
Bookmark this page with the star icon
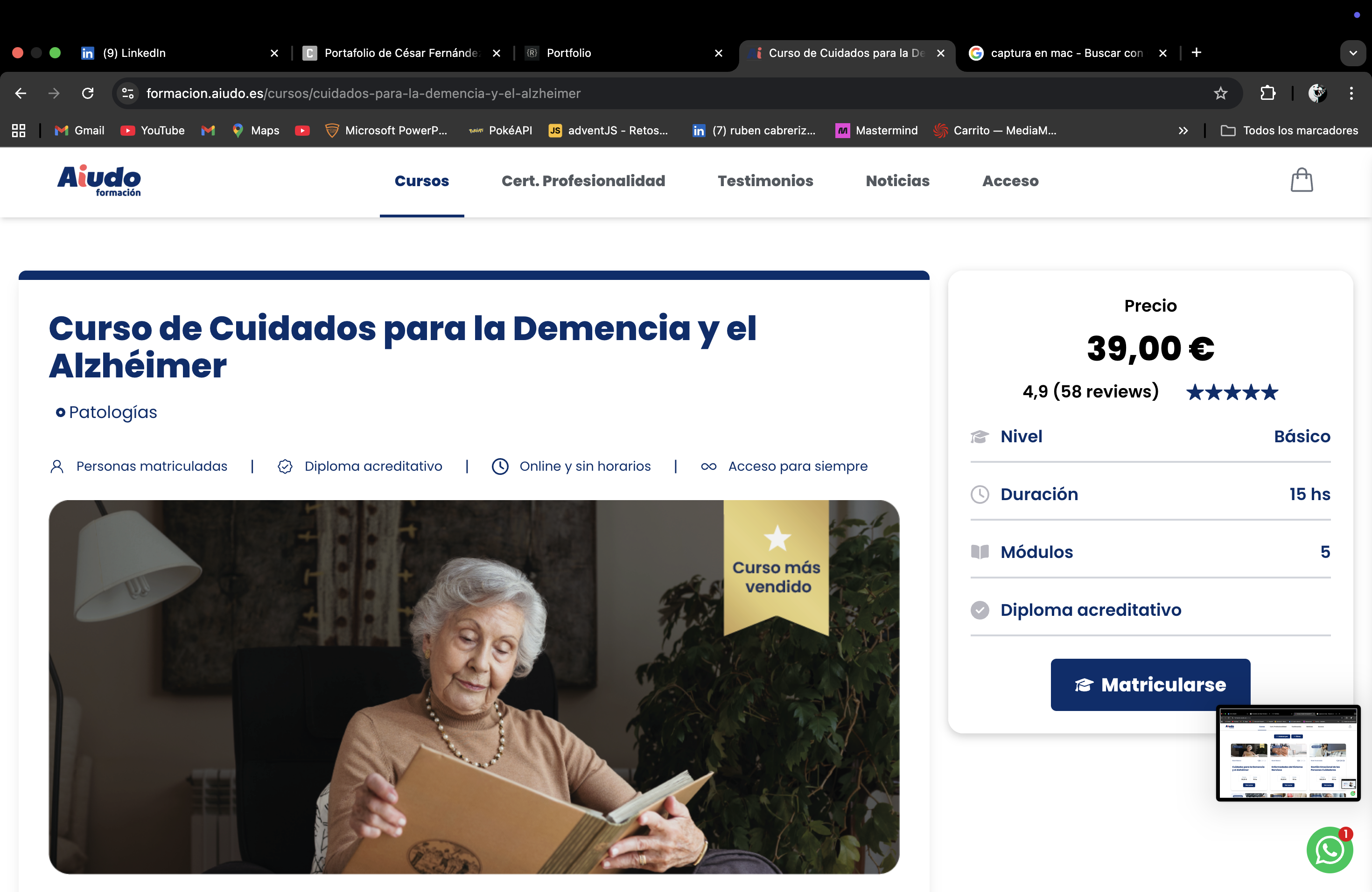[x=1220, y=93]
